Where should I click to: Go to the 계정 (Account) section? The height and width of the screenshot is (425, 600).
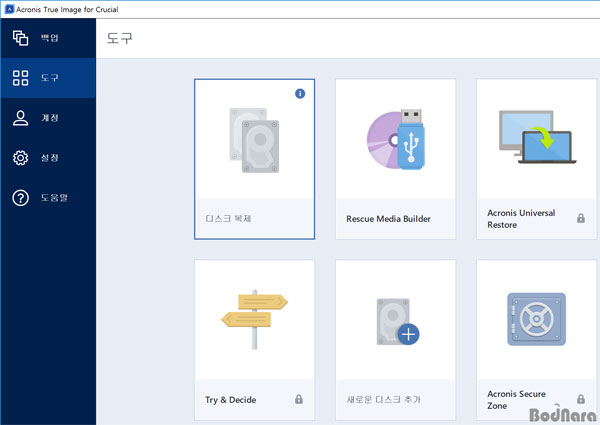click(x=48, y=118)
